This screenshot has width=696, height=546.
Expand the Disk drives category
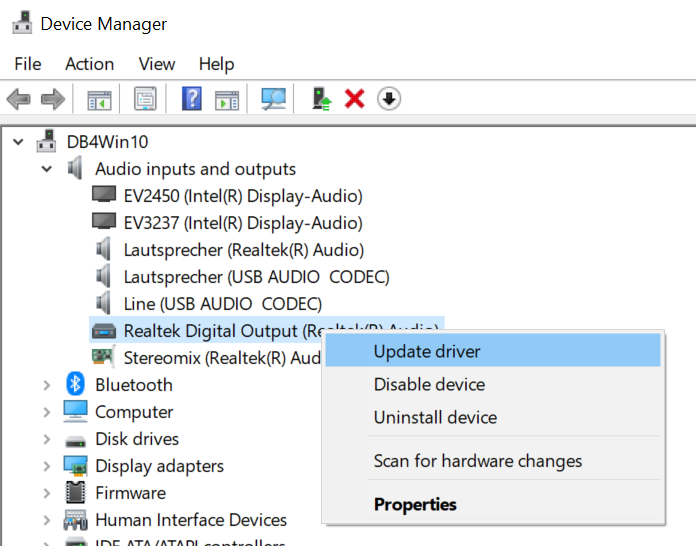[47, 439]
